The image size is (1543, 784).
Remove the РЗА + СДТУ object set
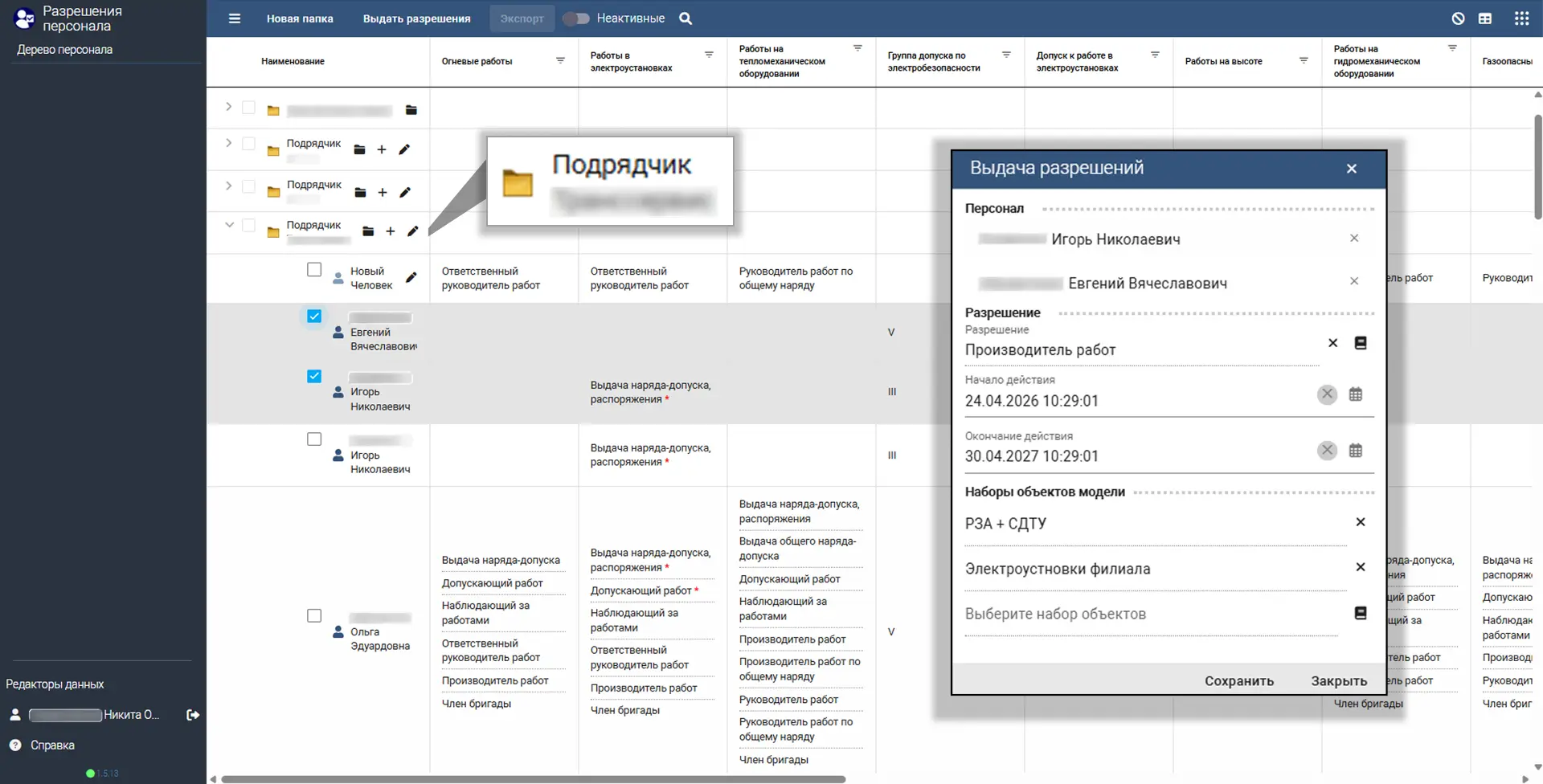point(1361,522)
